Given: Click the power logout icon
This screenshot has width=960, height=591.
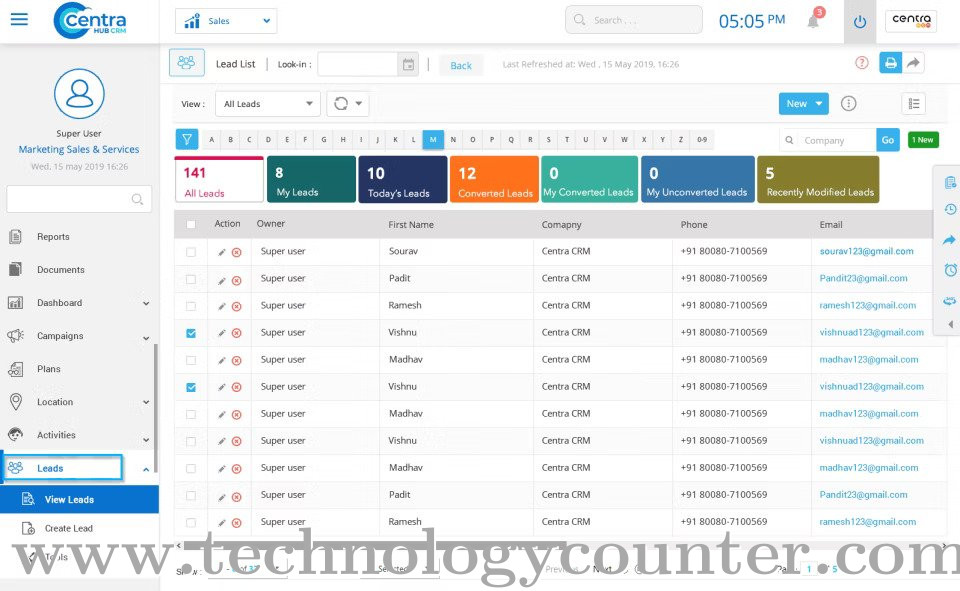Looking at the screenshot, I should point(860,22).
